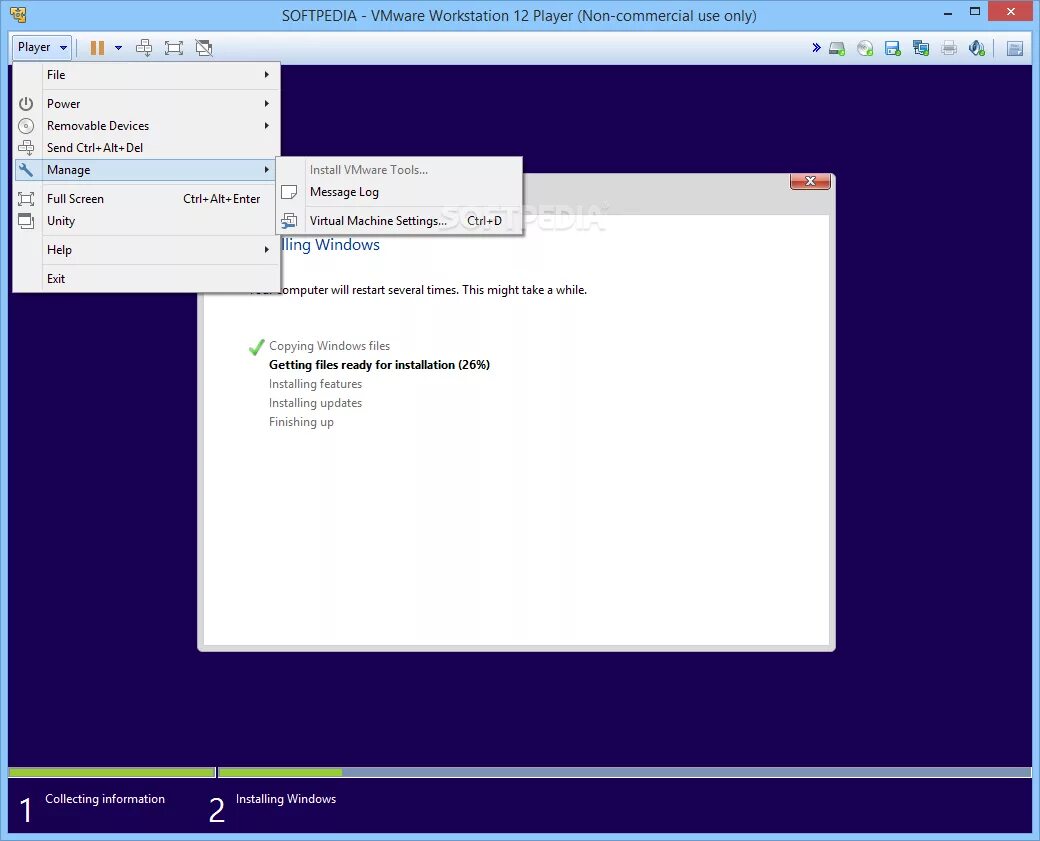
Task: Click the hard disk device status icon
Action: (x=837, y=47)
